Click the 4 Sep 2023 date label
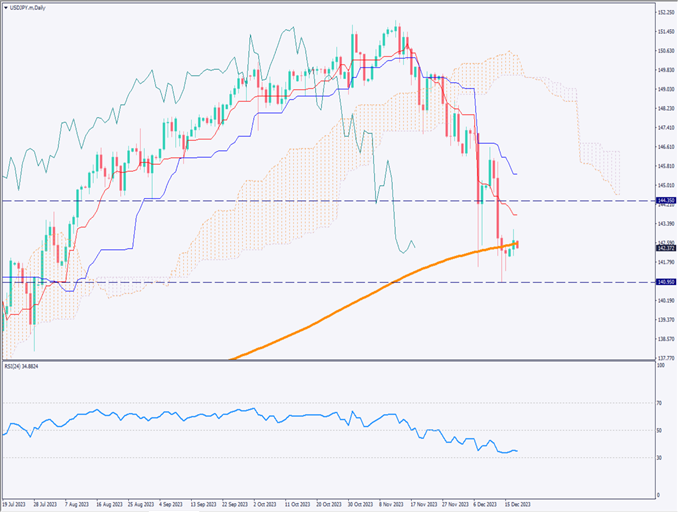678x512 pixels. [x=174, y=505]
